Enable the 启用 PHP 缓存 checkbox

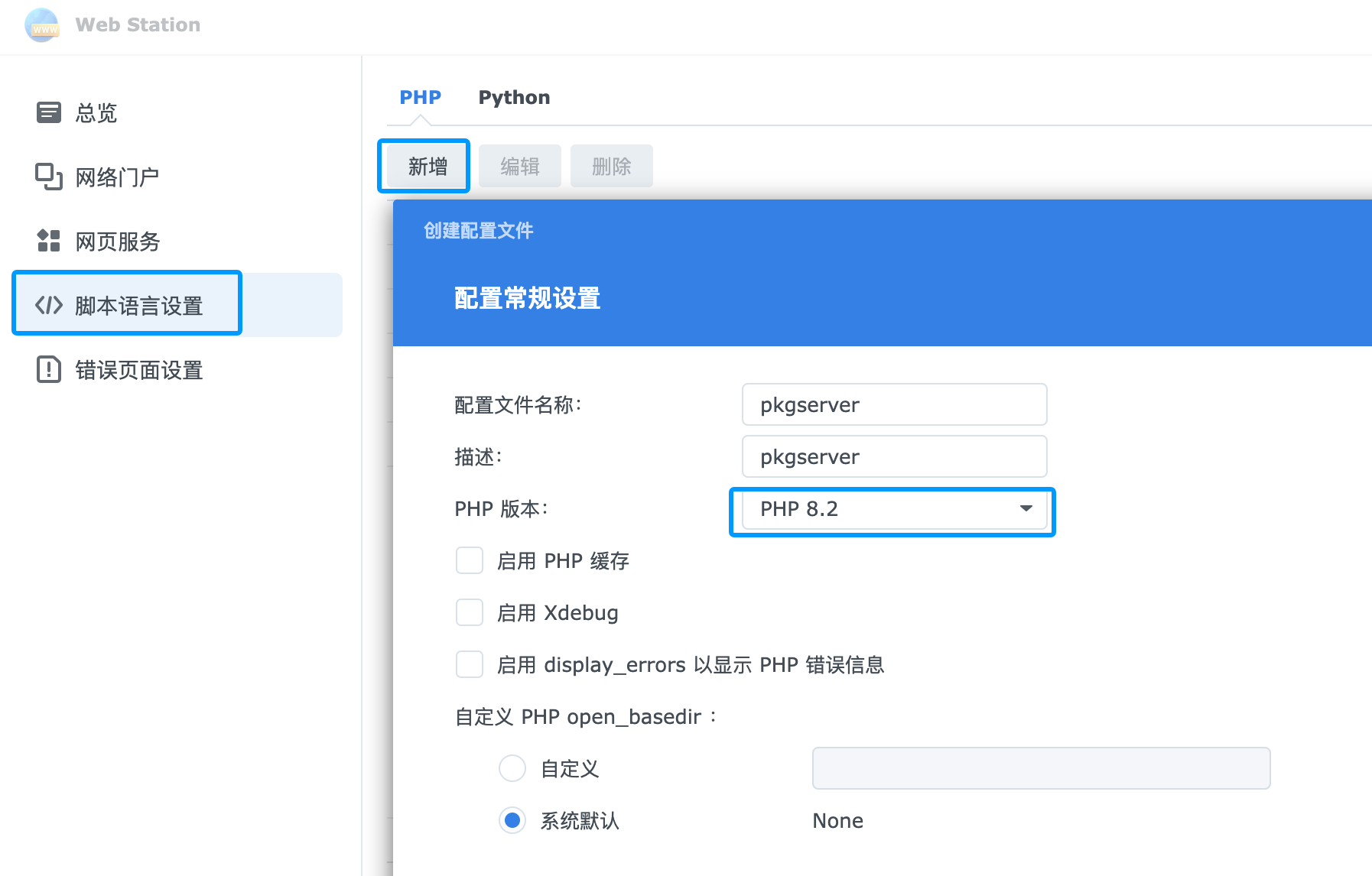tap(470, 560)
